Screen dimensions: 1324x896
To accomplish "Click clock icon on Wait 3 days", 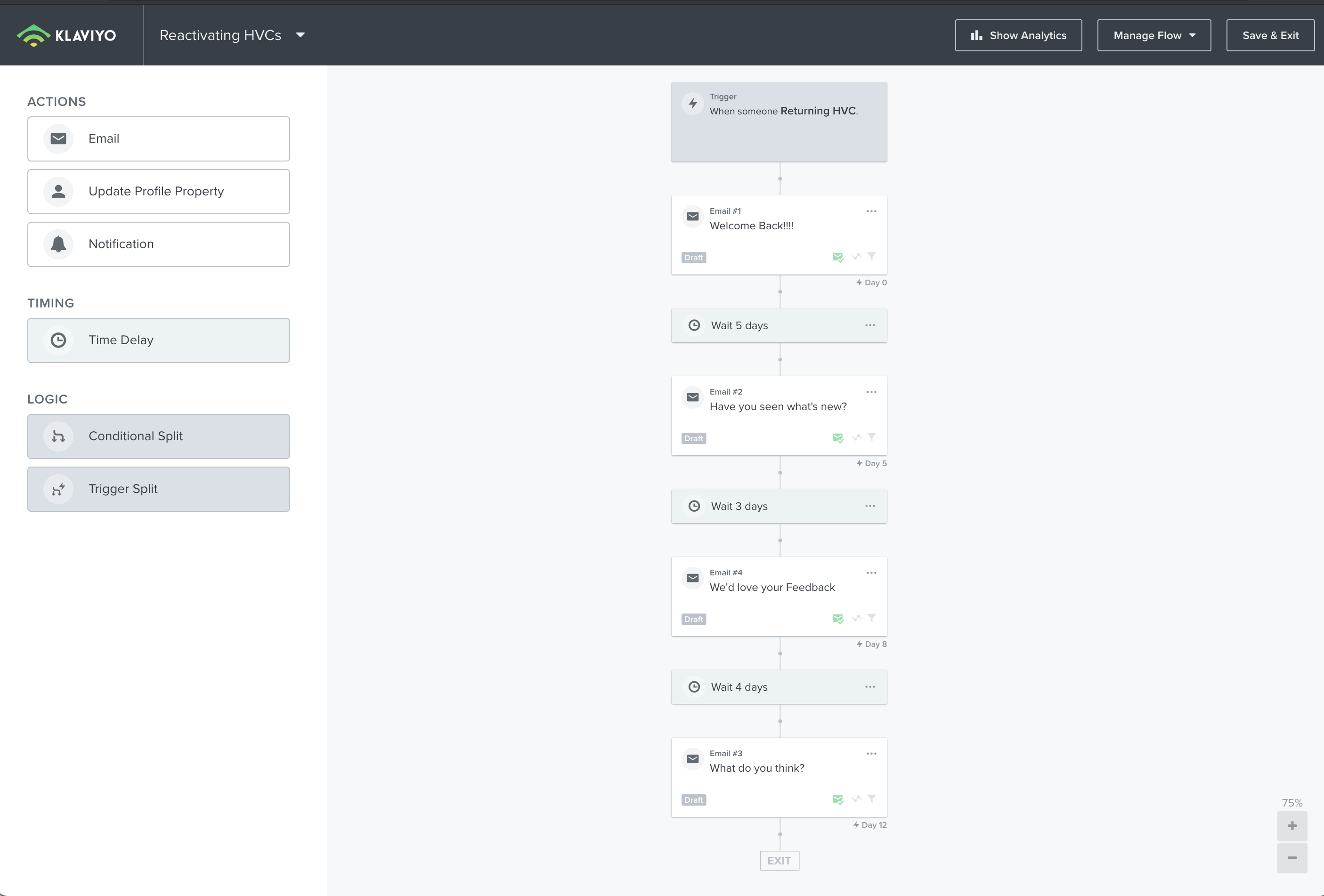I will 694,506.
